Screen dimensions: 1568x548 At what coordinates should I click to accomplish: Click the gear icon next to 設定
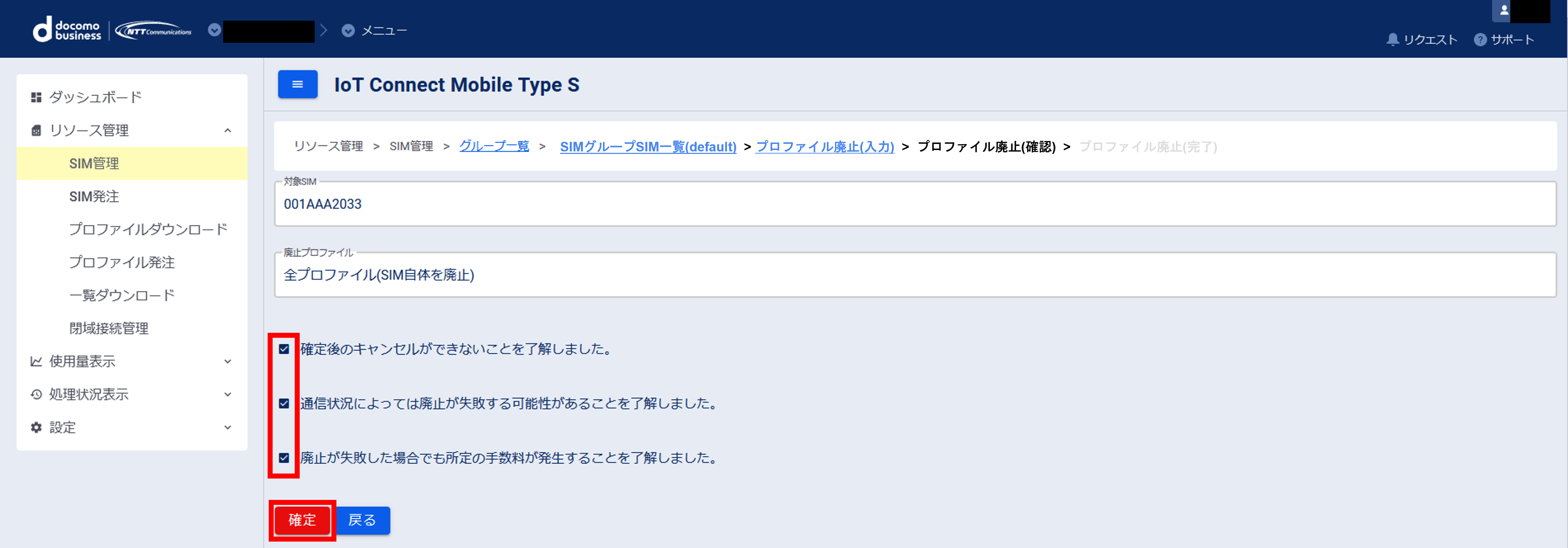(x=36, y=428)
